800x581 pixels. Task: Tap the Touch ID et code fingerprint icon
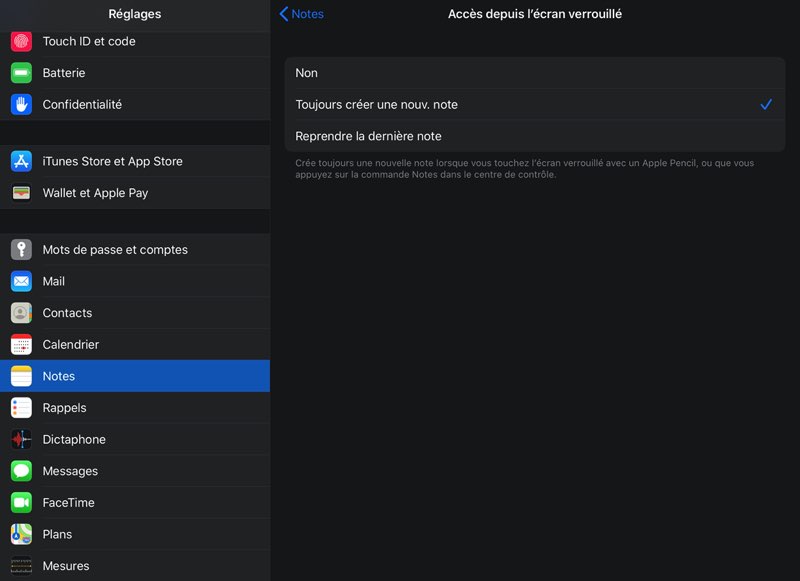click(21, 41)
